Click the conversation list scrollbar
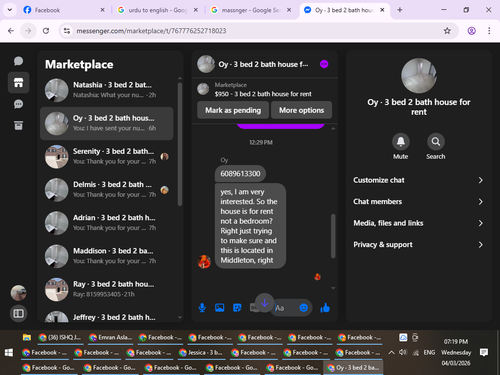 (x=180, y=143)
